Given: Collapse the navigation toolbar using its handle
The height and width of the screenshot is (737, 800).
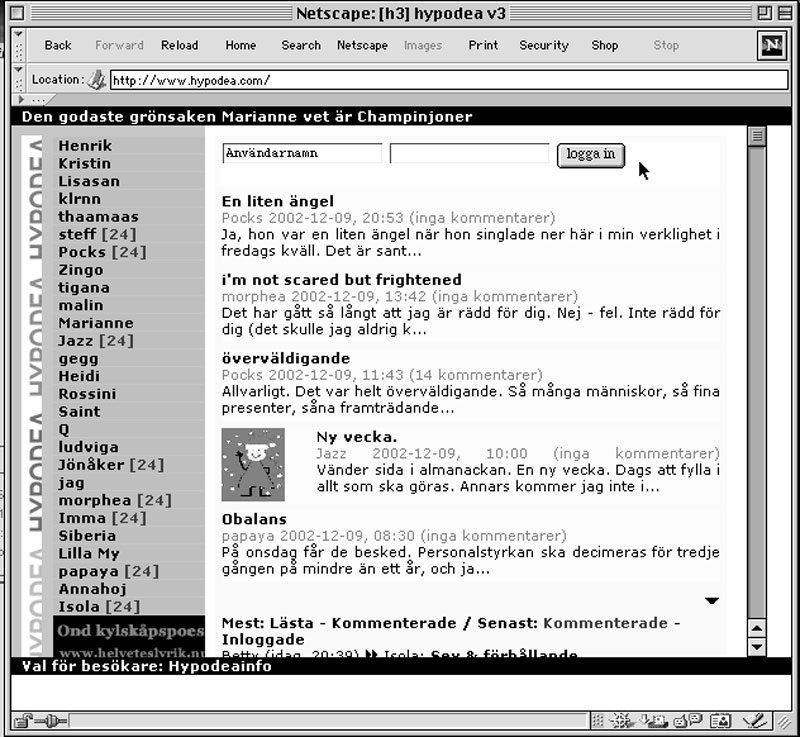Looking at the screenshot, I should (x=18, y=46).
